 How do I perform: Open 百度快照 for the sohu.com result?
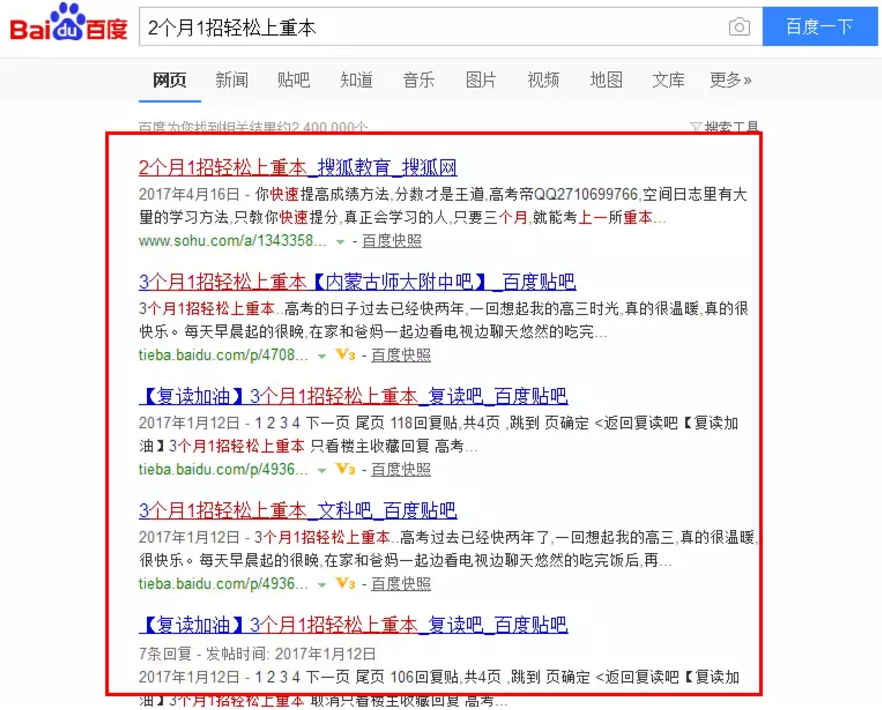(x=392, y=241)
